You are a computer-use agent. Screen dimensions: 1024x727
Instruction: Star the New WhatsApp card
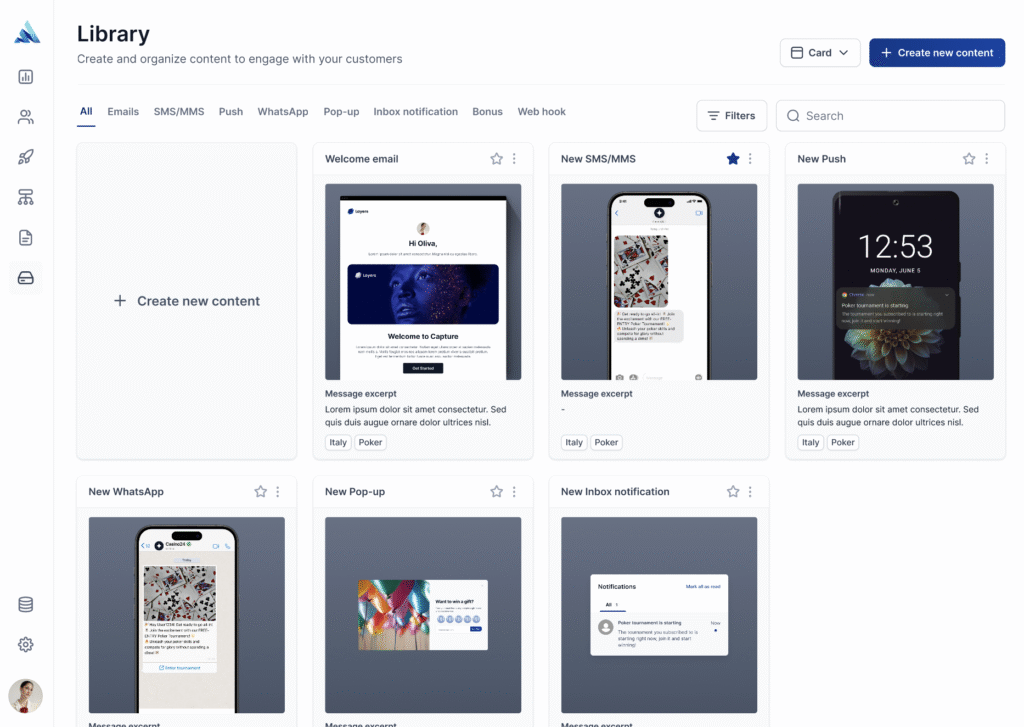point(261,492)
